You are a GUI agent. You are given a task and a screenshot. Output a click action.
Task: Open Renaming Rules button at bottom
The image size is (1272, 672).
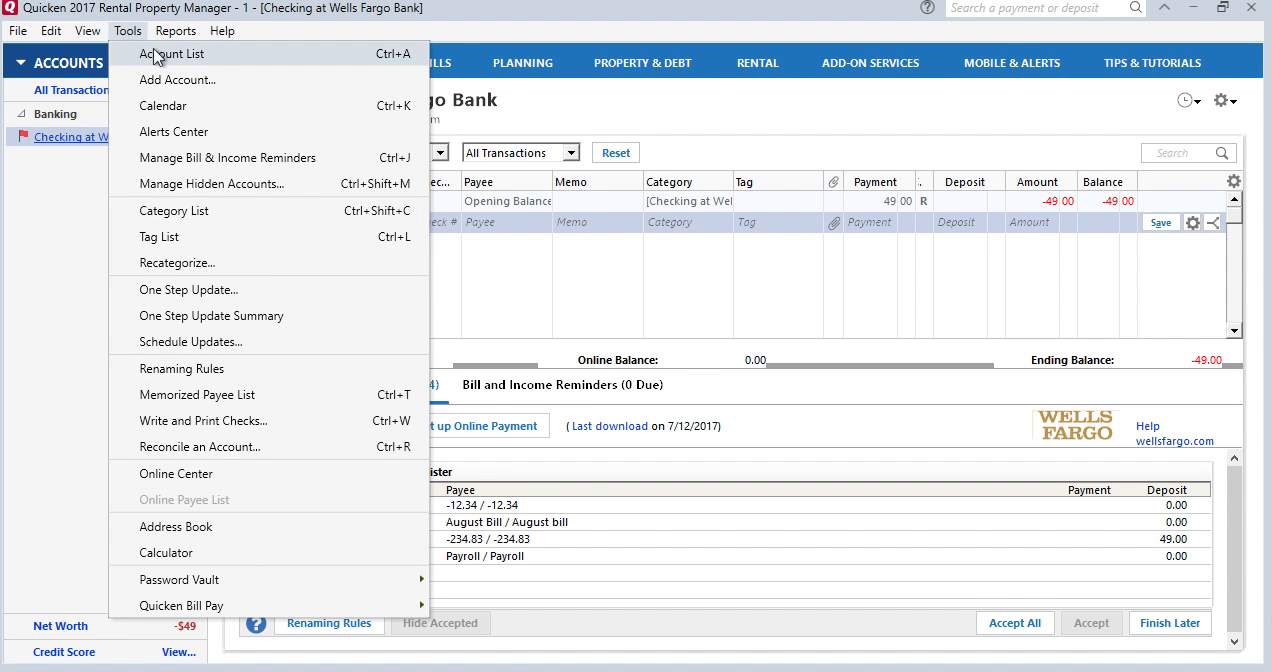(329, 623)
